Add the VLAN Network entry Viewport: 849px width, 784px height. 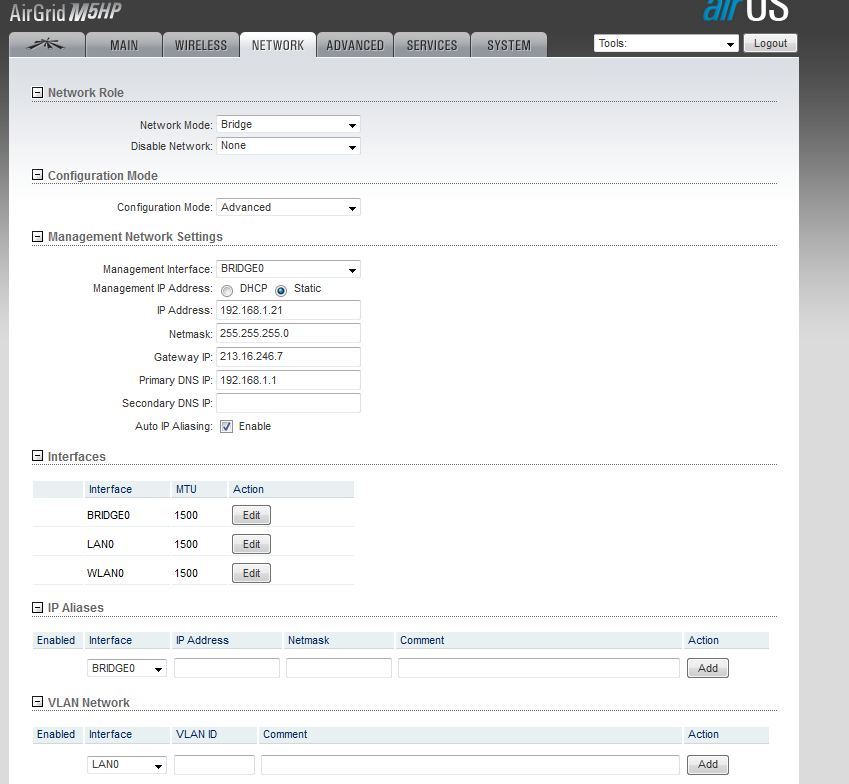pyautogui.click(x=708, y=765)
